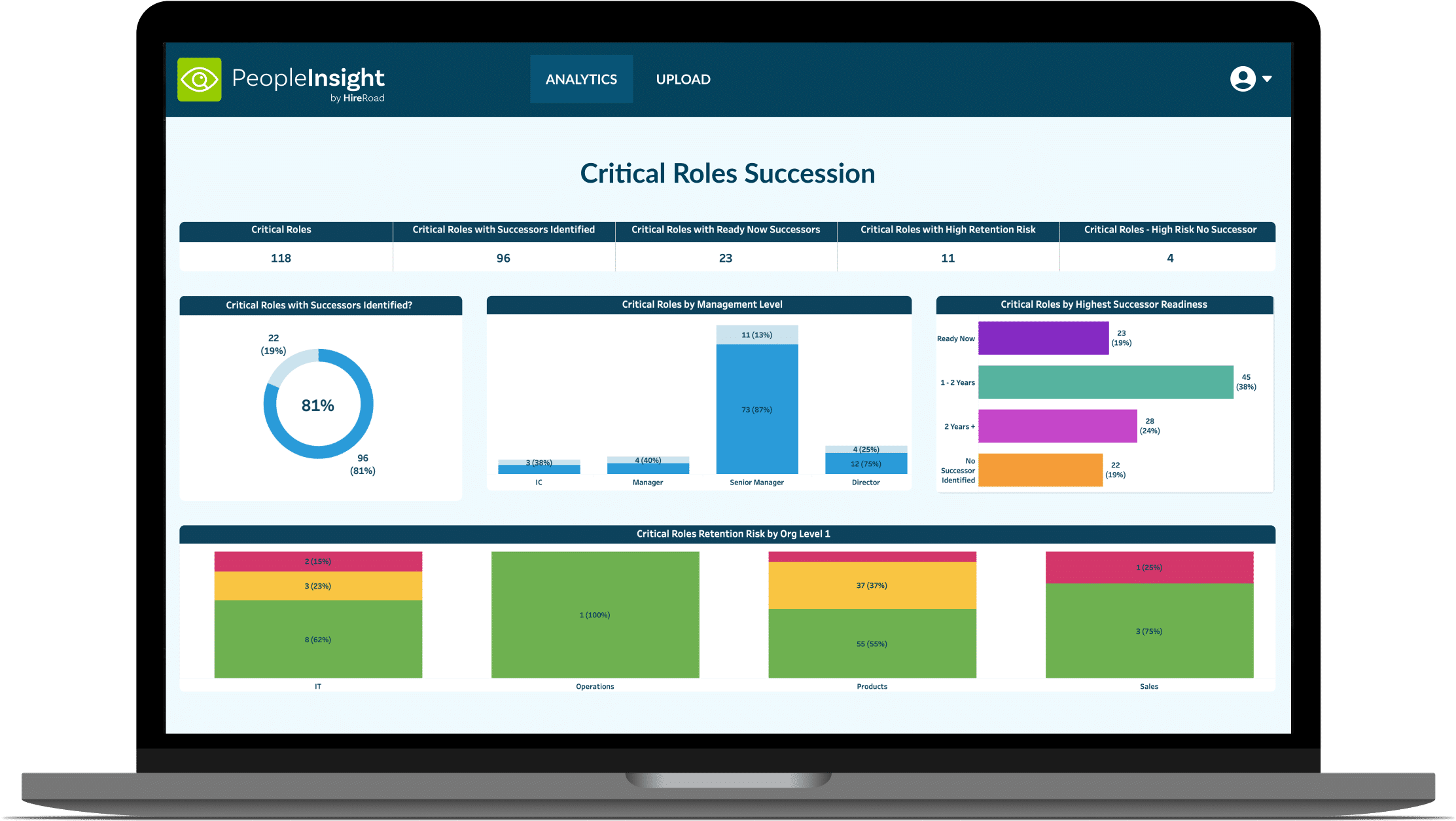Click the PeopleInsight eye logo icon
Viewport: 1456px width, 821px height.
[200, 80]
